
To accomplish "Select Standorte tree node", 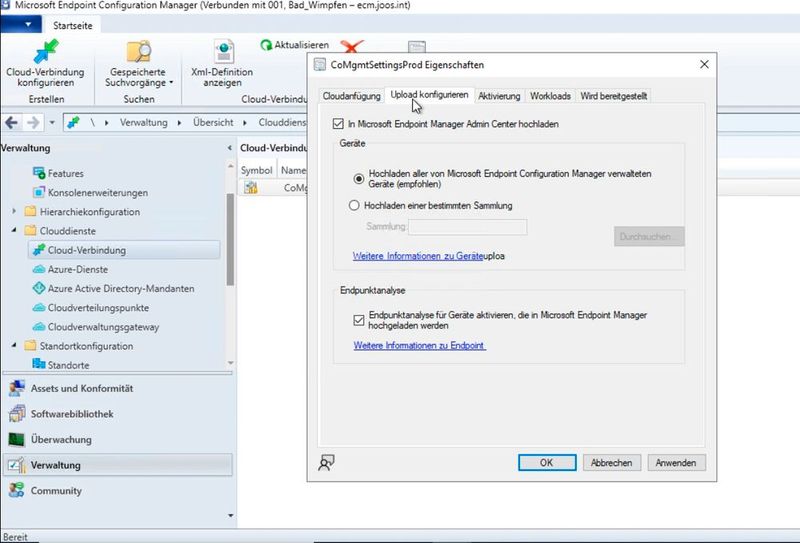I will [x=61, y=365].
